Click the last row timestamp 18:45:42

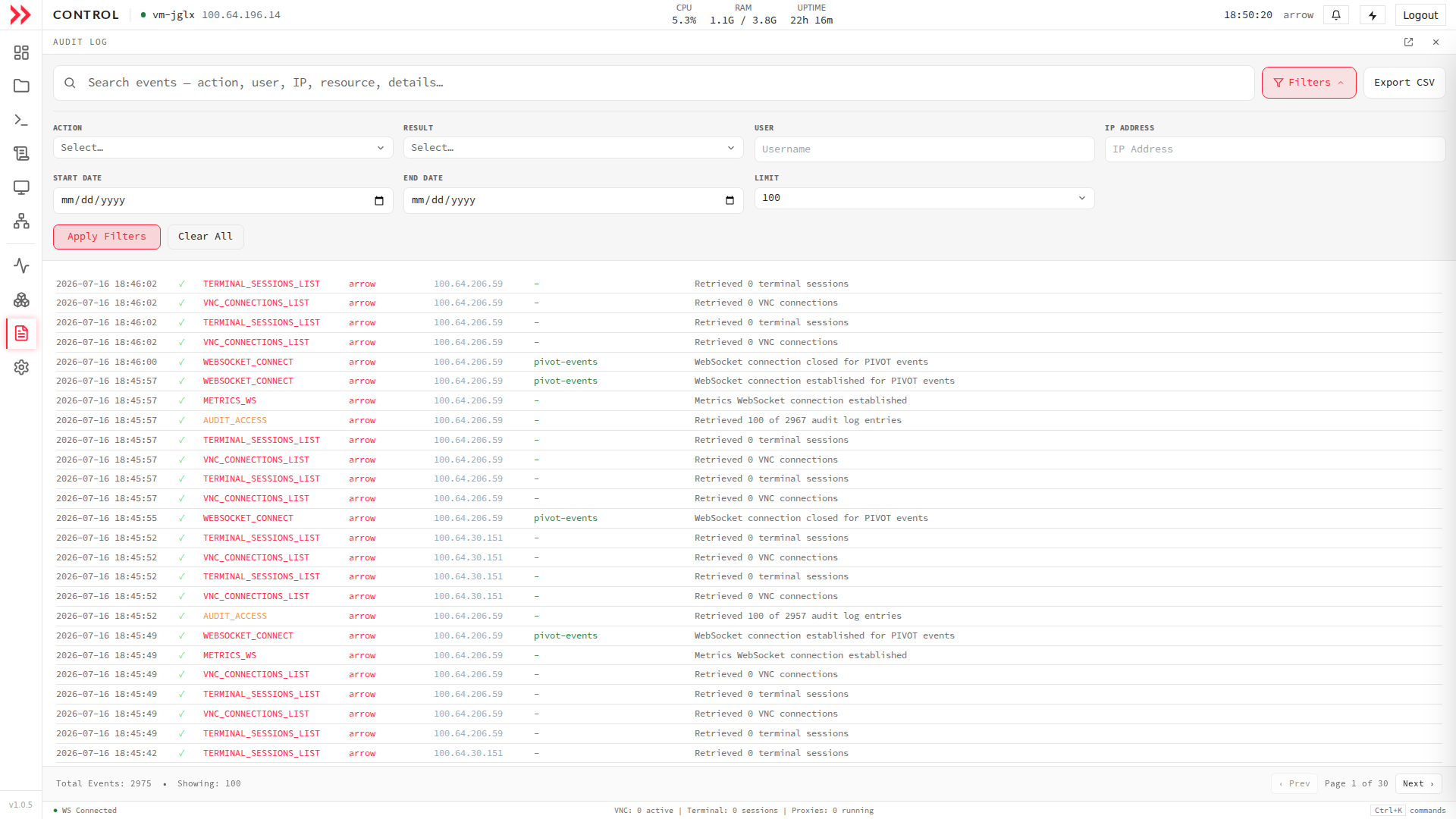pos(106,753)
